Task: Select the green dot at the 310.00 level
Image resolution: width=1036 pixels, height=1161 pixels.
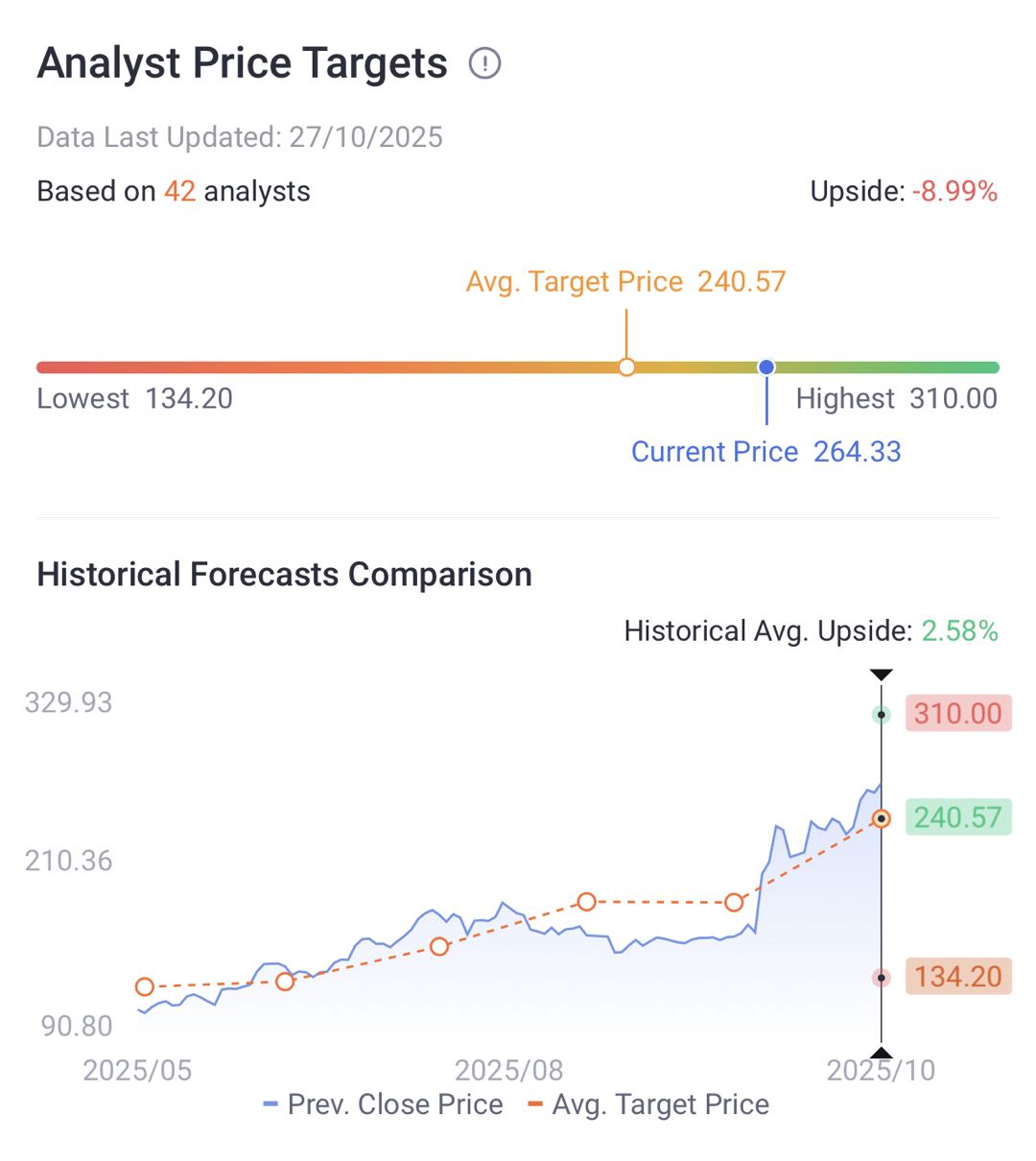Action: coord(881,715)
